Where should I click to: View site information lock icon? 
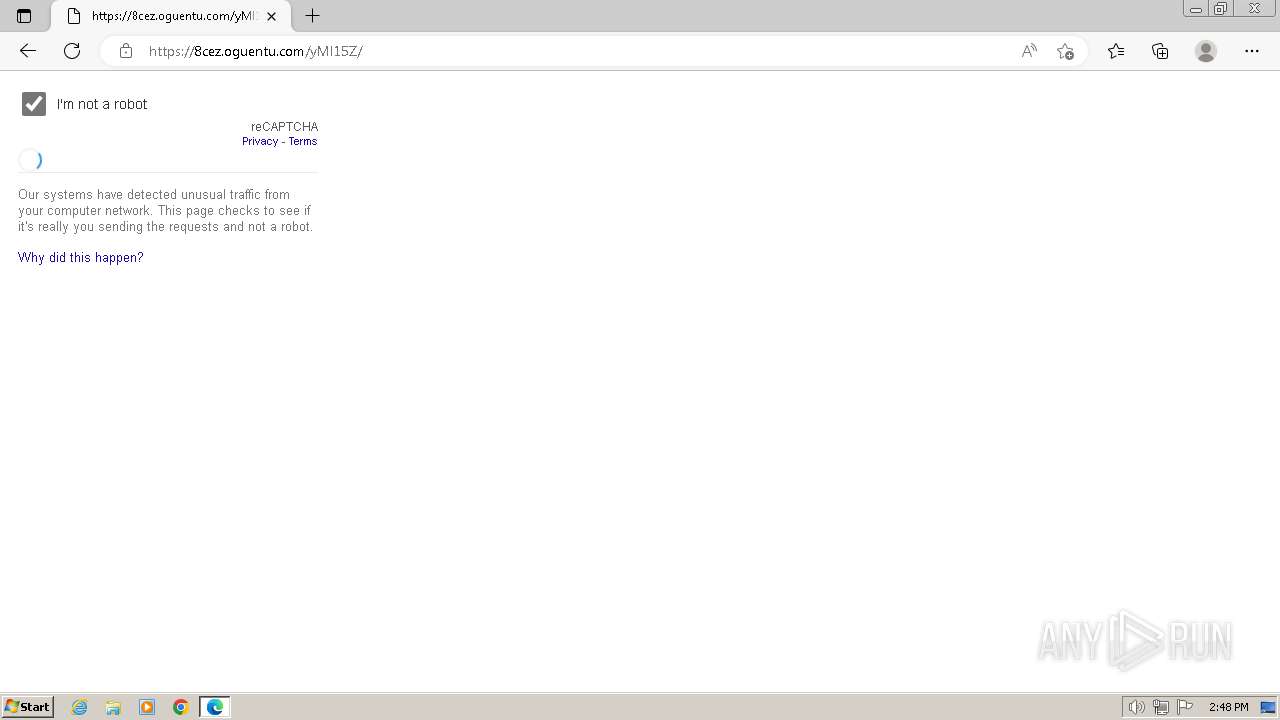[x=126, y=51]
